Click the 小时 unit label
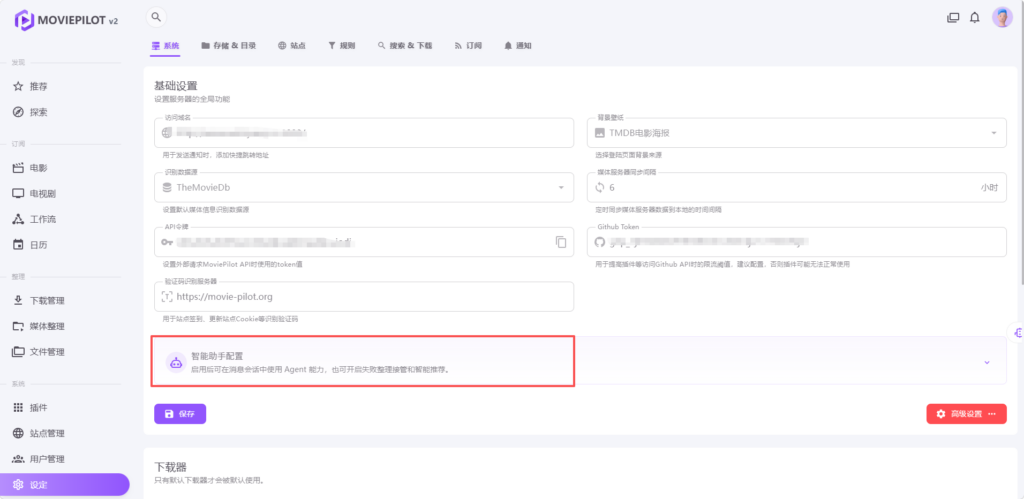 pyautogui.click(x=989, y=187)
